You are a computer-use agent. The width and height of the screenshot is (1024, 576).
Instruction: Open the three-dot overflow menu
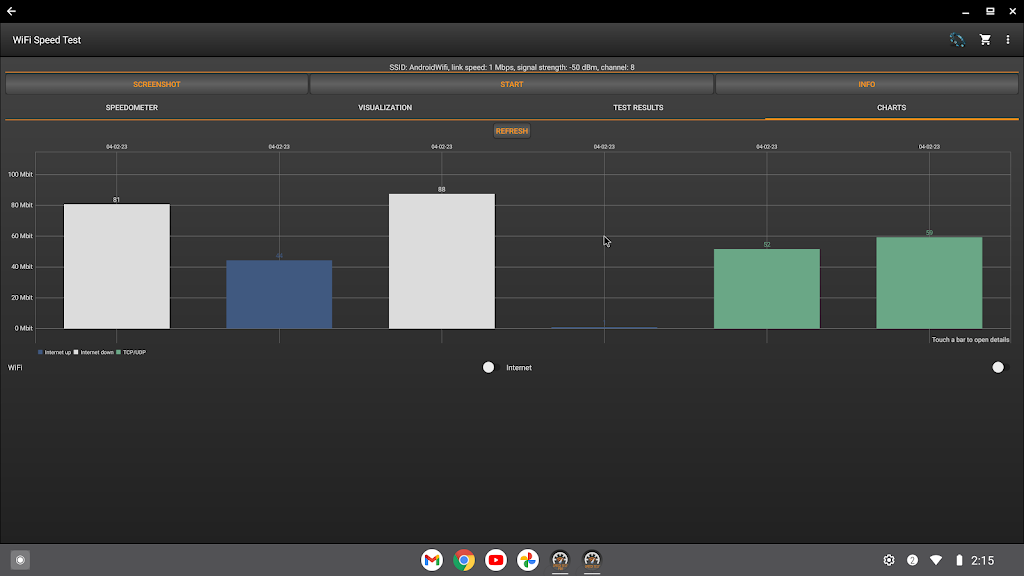[1008, 40]
